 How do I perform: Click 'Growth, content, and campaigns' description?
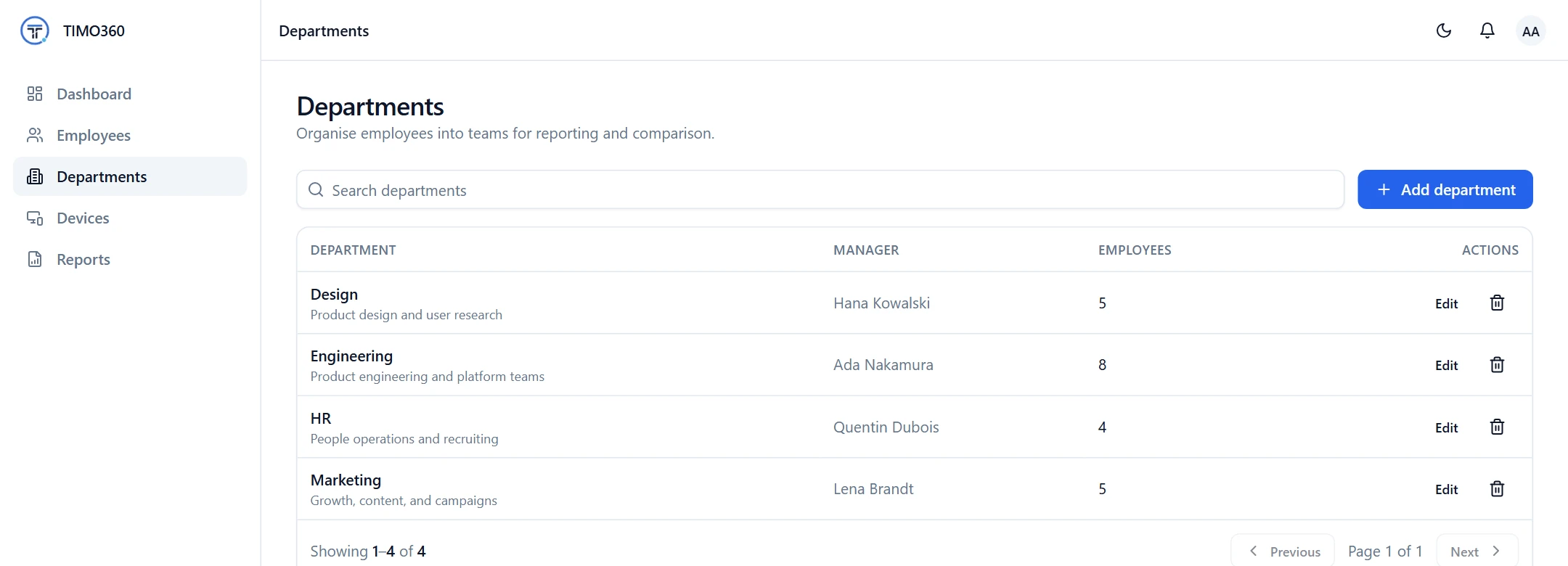tap(404, 500)
